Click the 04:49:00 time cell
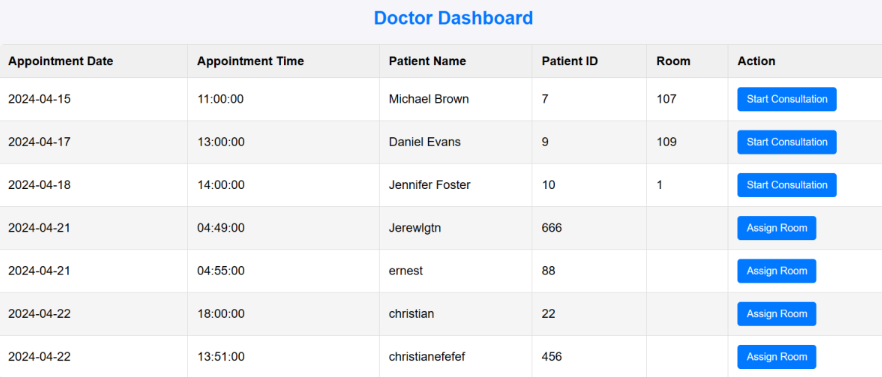The width and height of the screenshot is (882, 377). [284, 228]
